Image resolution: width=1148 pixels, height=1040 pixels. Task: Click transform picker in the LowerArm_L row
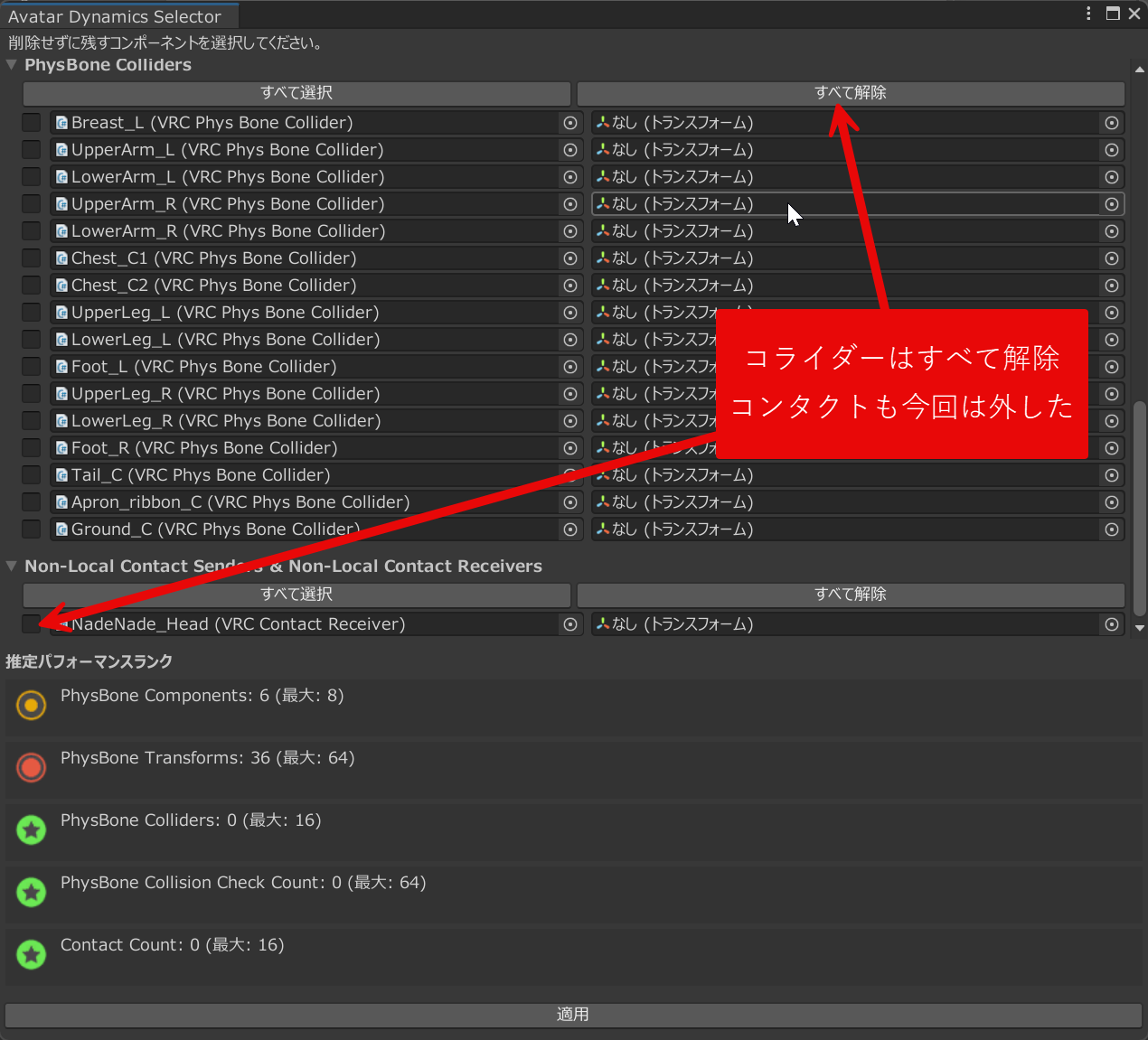coord(1112,177)
